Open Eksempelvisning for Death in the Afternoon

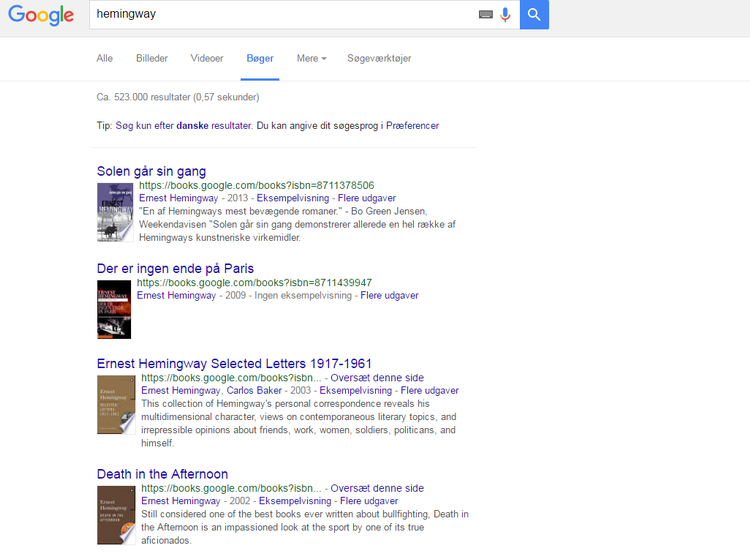point(295,501)
